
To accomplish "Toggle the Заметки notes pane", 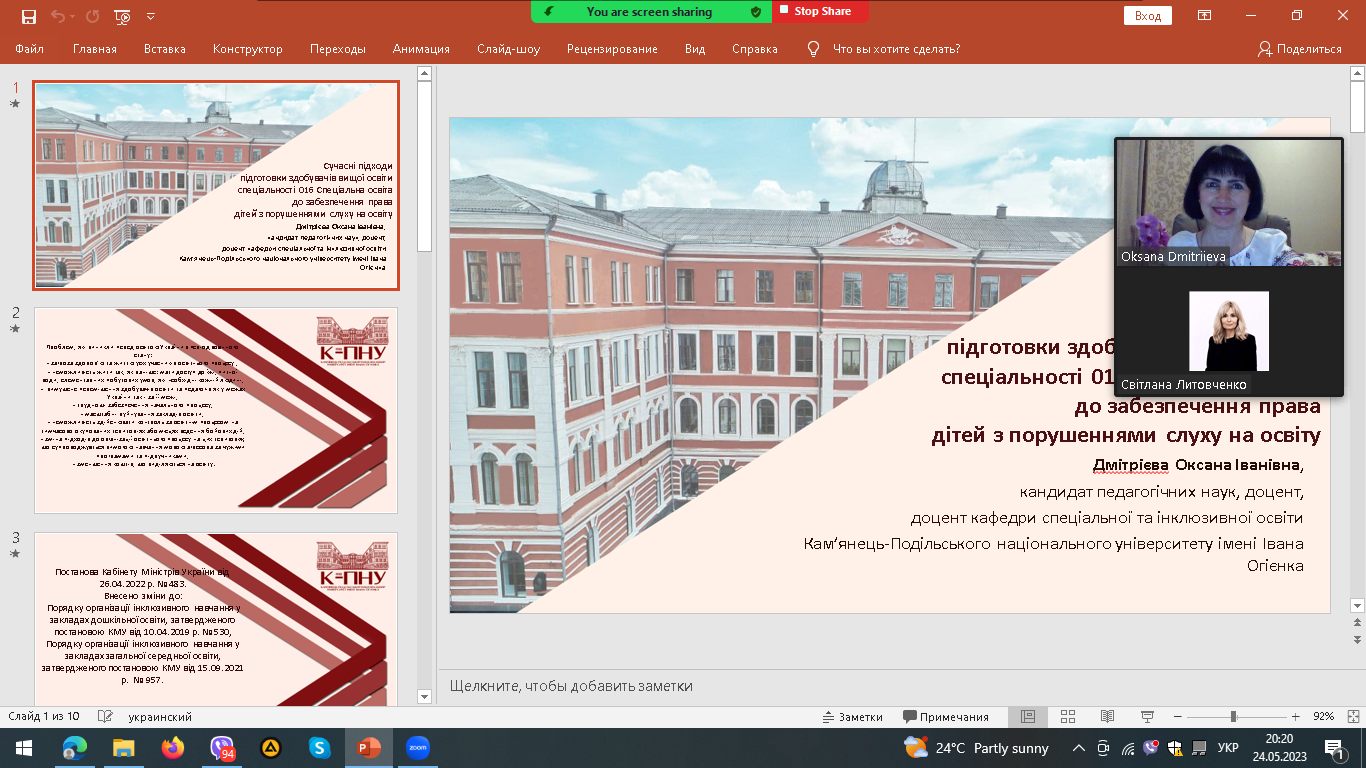I will tap(852, 717).
